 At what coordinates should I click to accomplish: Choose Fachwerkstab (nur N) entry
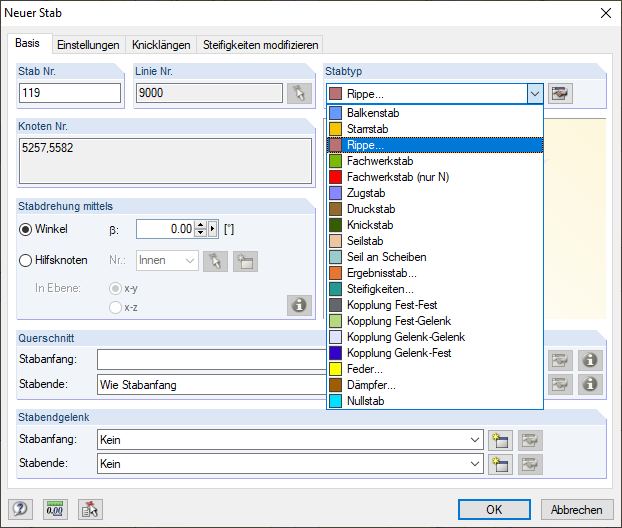pyautogui.click(x=435, y=177)
